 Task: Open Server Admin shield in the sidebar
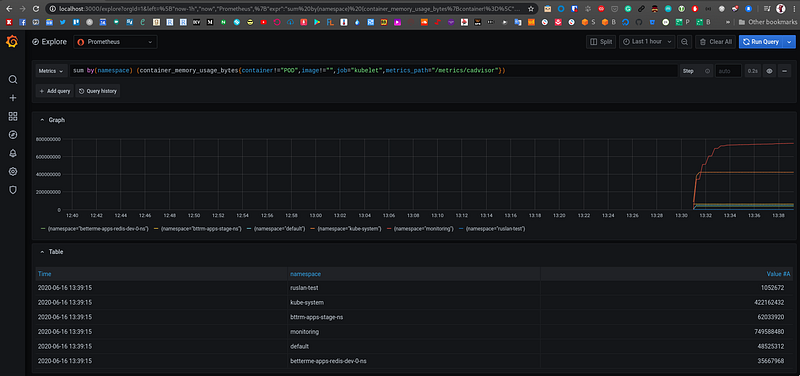point(13,190)
